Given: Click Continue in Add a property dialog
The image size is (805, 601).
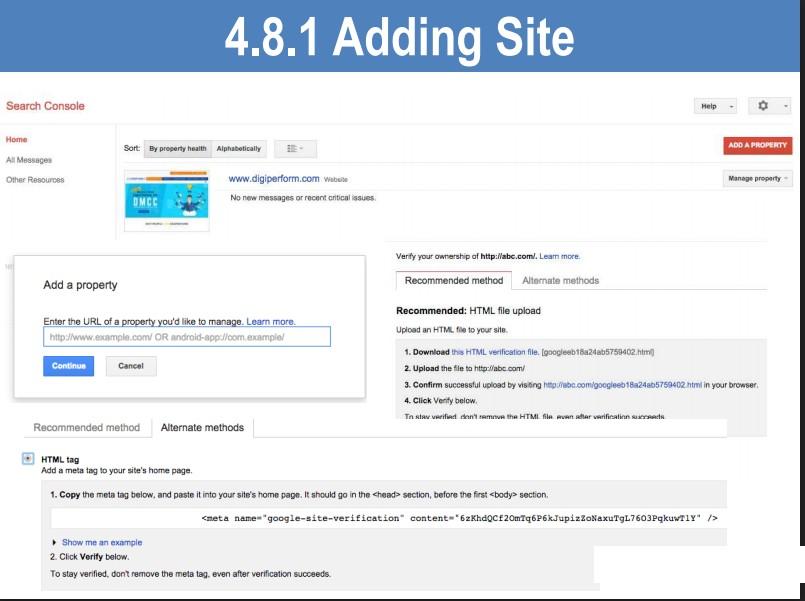Looking at the screenshot, I should coord(68,366).
